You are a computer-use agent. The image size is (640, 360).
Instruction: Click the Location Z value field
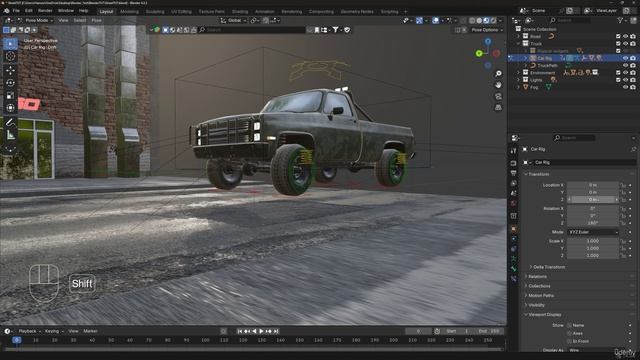593,200
